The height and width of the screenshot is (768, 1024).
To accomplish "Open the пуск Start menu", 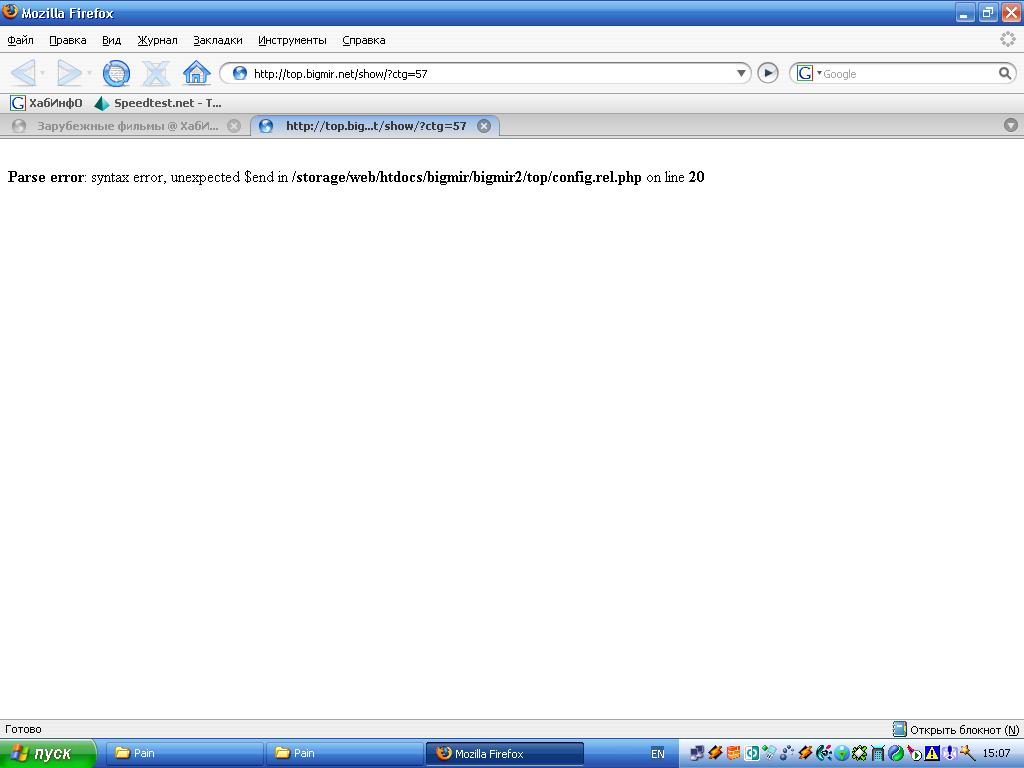I will coord(47,753).
